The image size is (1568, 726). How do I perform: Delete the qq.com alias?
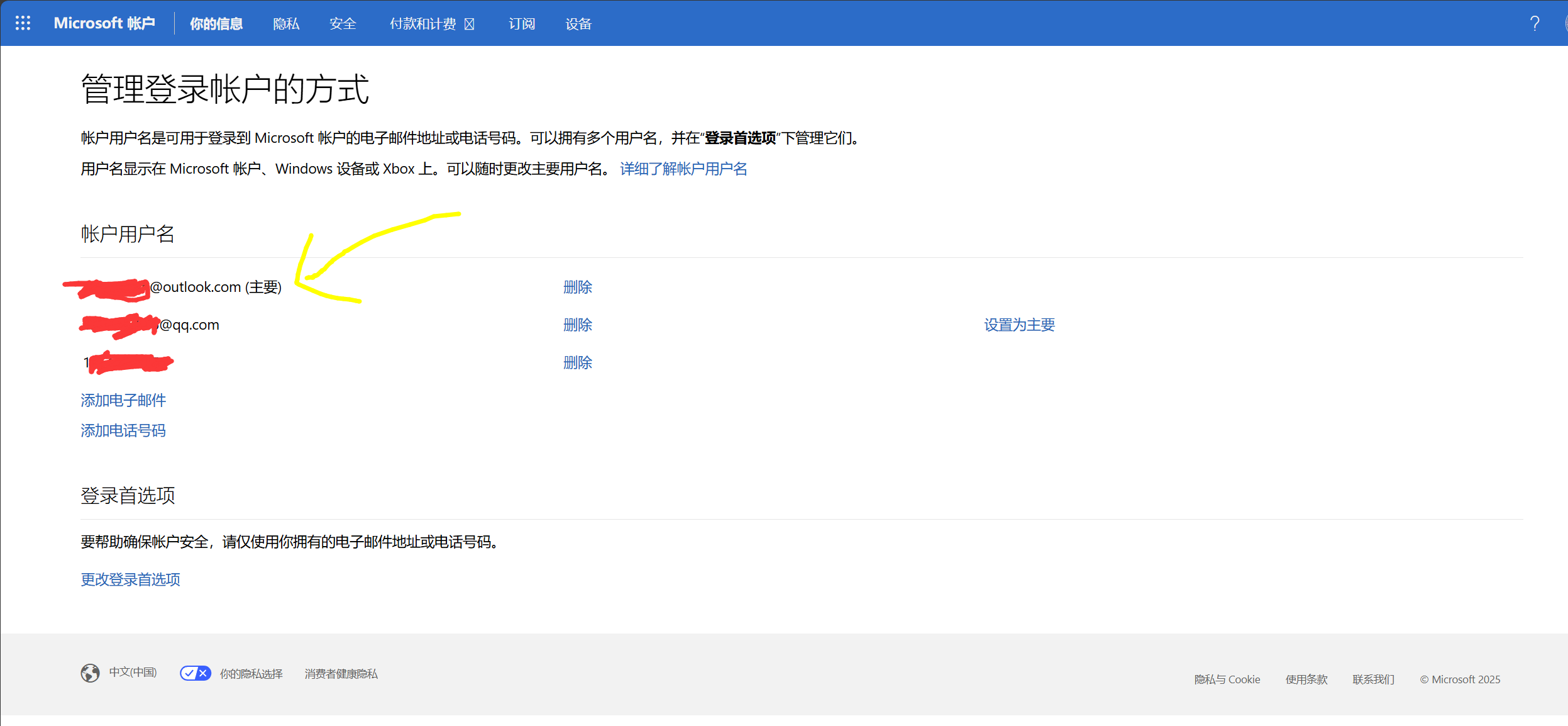click(578, 325)
